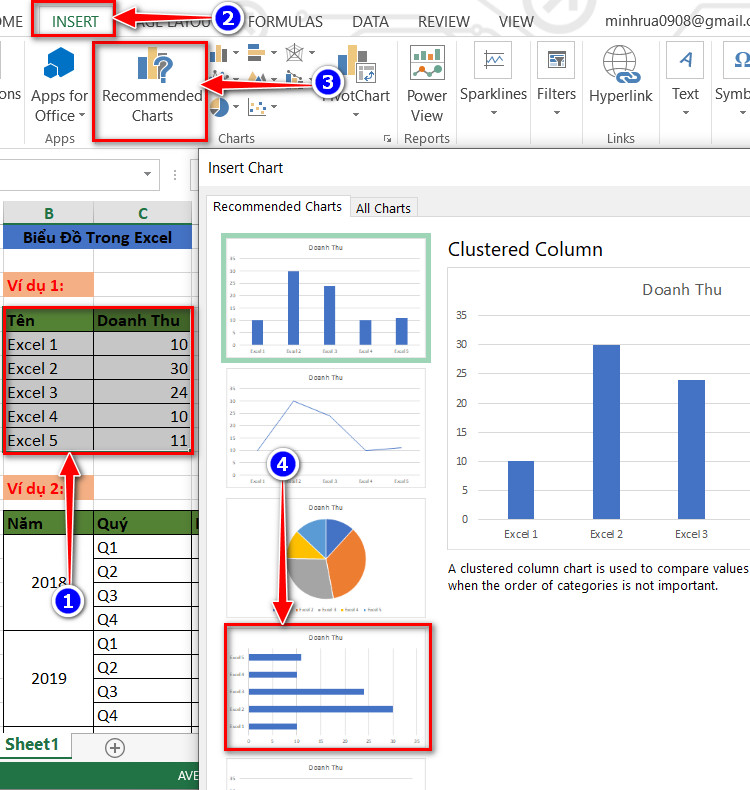The height and width of the screenshot is (790, 750).
Task: Click the 'Ví dụ 2:' cell
Action: point(48,488)
